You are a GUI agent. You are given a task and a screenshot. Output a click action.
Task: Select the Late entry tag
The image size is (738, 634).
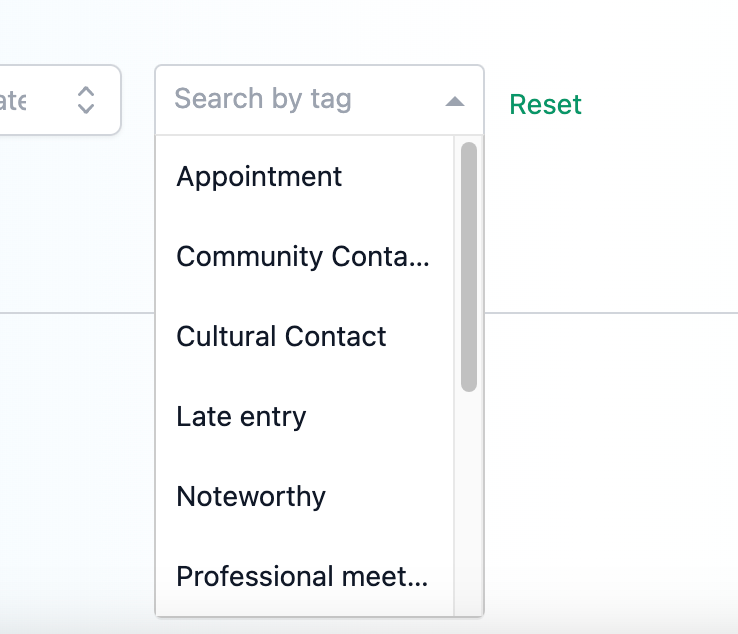coord(241,417)
